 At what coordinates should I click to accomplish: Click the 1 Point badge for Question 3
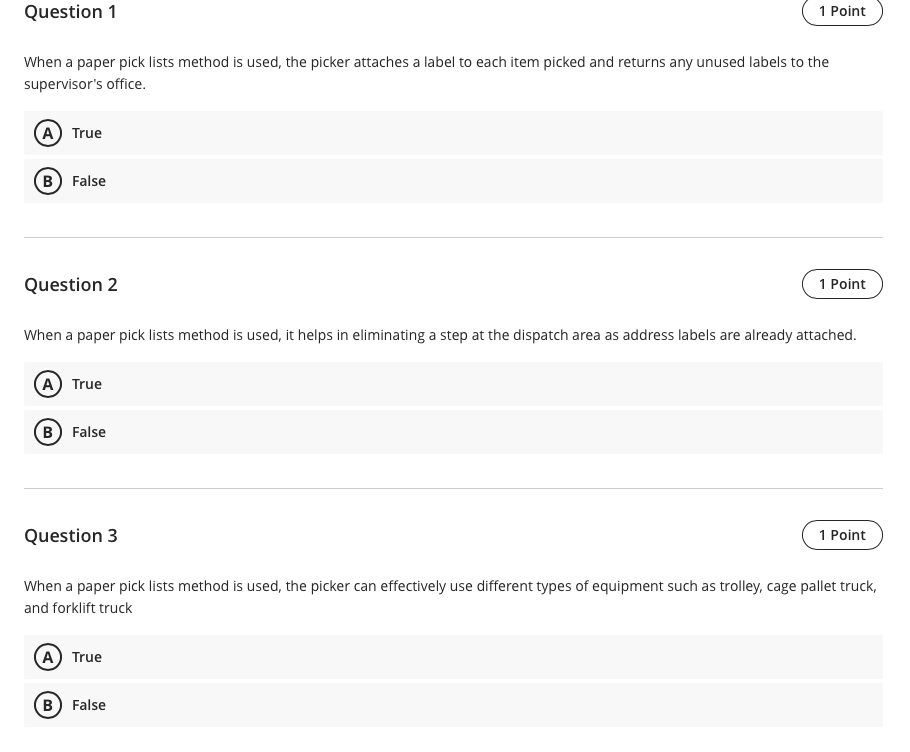(842, 534)
